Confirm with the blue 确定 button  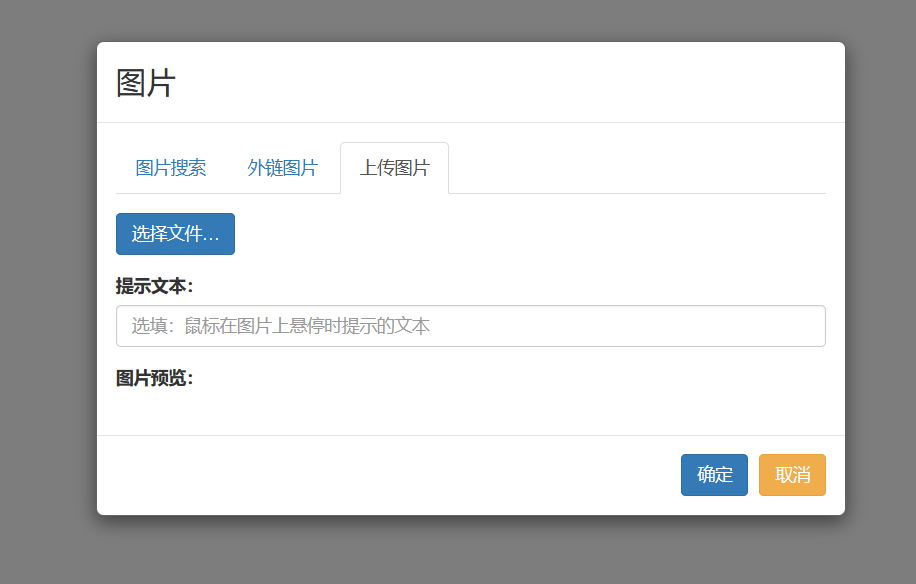[714, 475]
